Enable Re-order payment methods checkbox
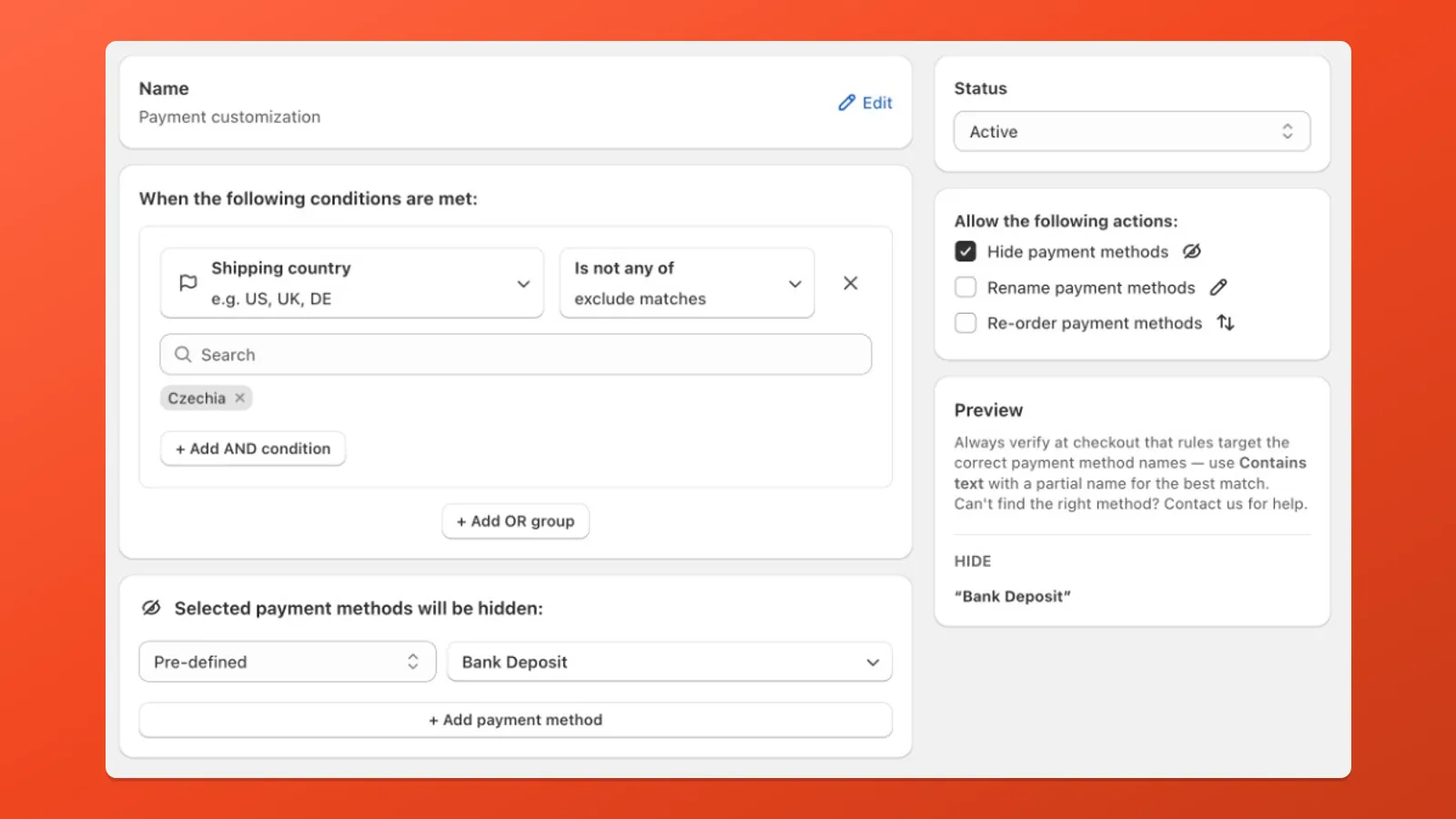The height and width of the screenshot is (819, 1456). pos(966,323)
